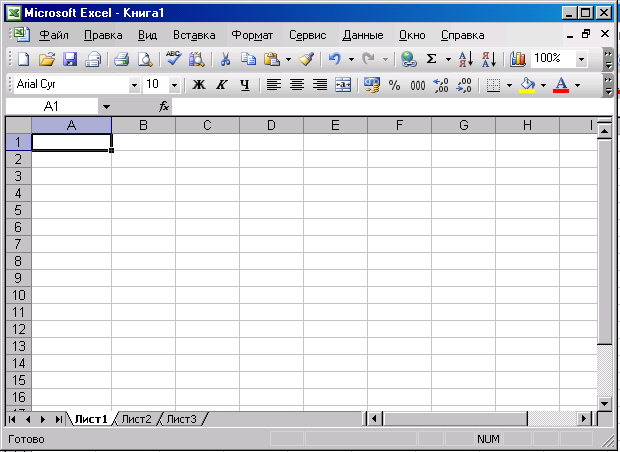Align text left icon
620x452 pixels.
(274, 85)
